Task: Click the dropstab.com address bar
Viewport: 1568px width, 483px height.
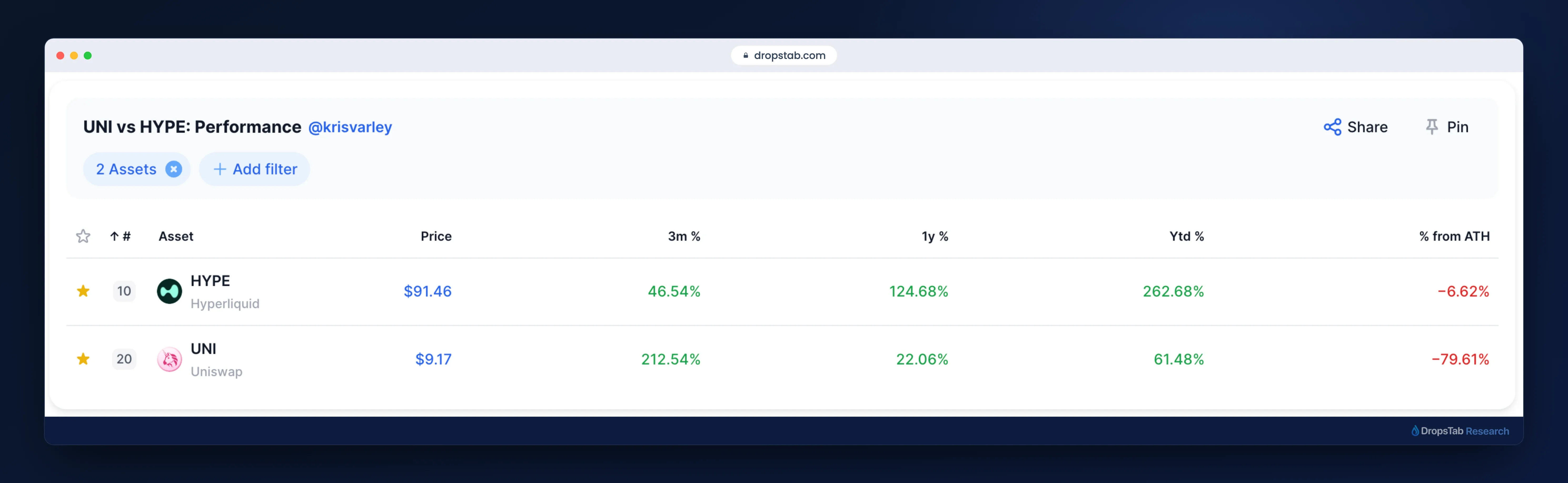Action: click(784, 55)
